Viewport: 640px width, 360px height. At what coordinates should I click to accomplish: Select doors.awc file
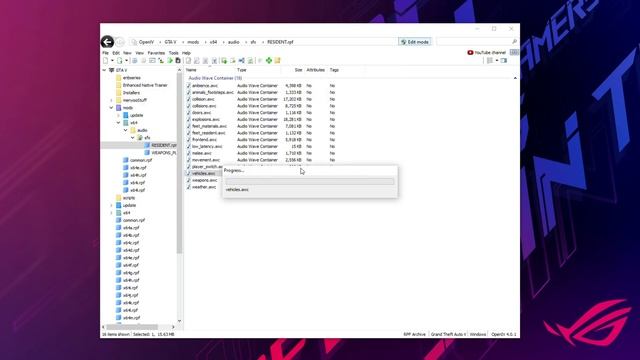[x=202, y=113]
